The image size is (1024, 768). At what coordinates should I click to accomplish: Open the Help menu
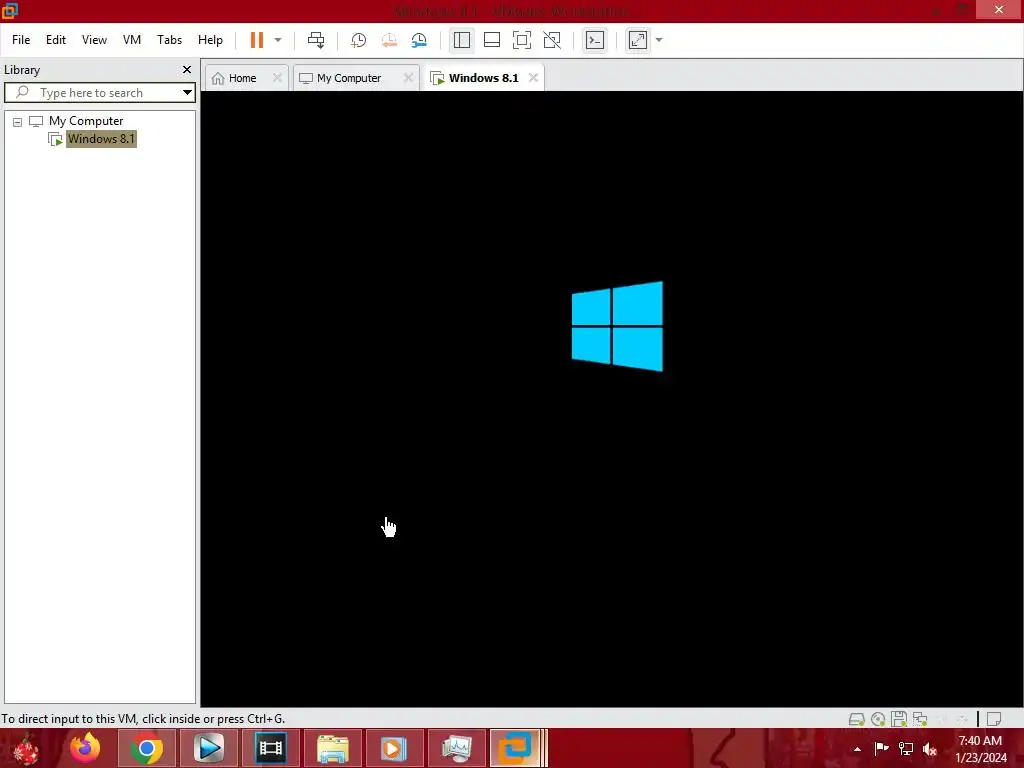[210, 40]
